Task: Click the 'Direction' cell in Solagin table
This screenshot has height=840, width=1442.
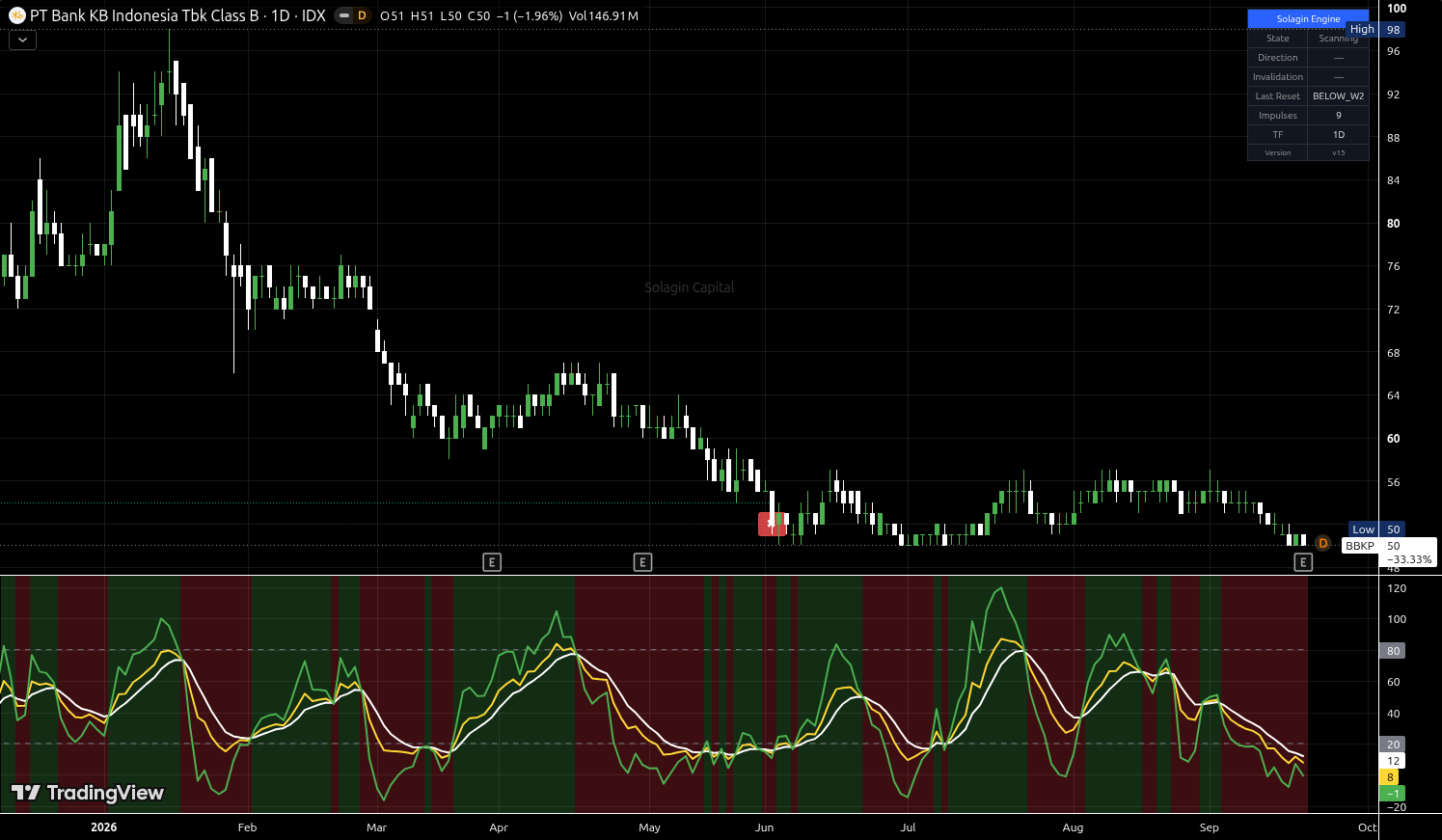Action: click(x=1277, y=58)
